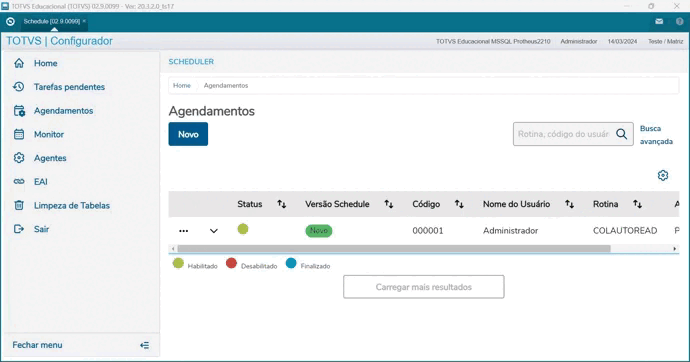Open the three-dots actions menu for row 000001
This screenshot has width=690, height=362.
(184, 231)
